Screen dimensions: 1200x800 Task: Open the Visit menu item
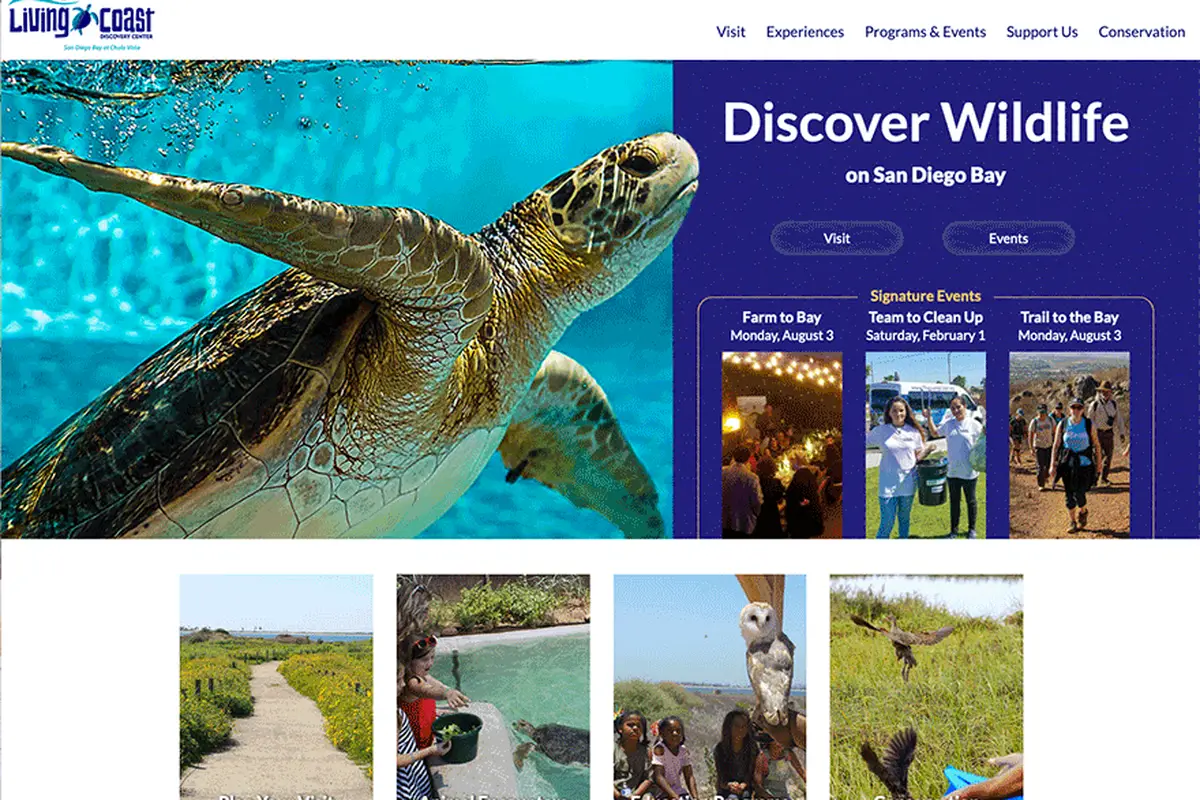tap(731, 32)
